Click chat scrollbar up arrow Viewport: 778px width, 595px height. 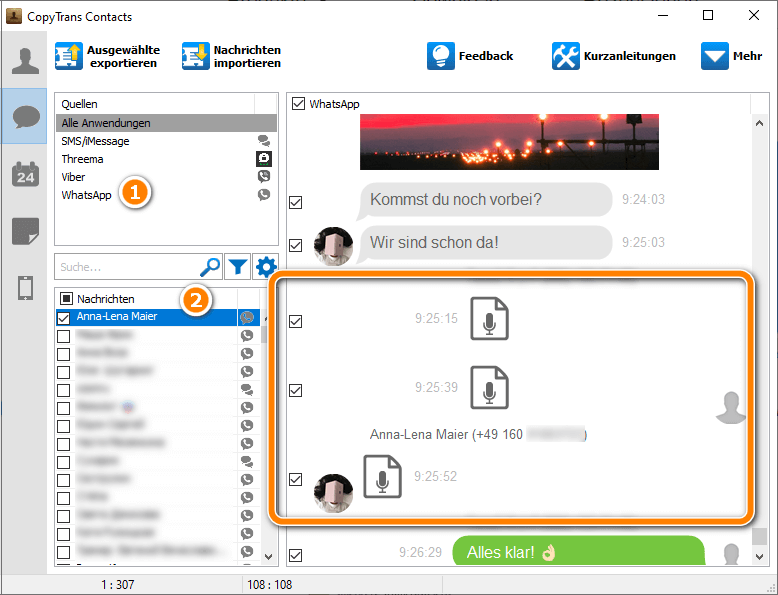click(x=759, y=123)
